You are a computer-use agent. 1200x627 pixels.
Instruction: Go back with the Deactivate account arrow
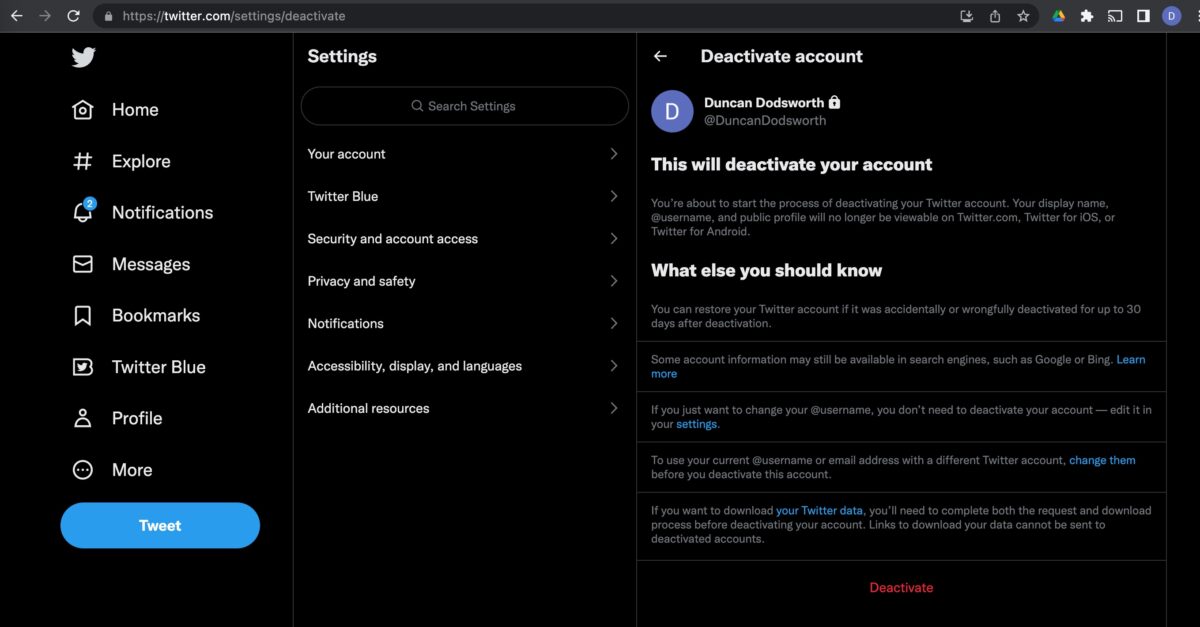660,57
